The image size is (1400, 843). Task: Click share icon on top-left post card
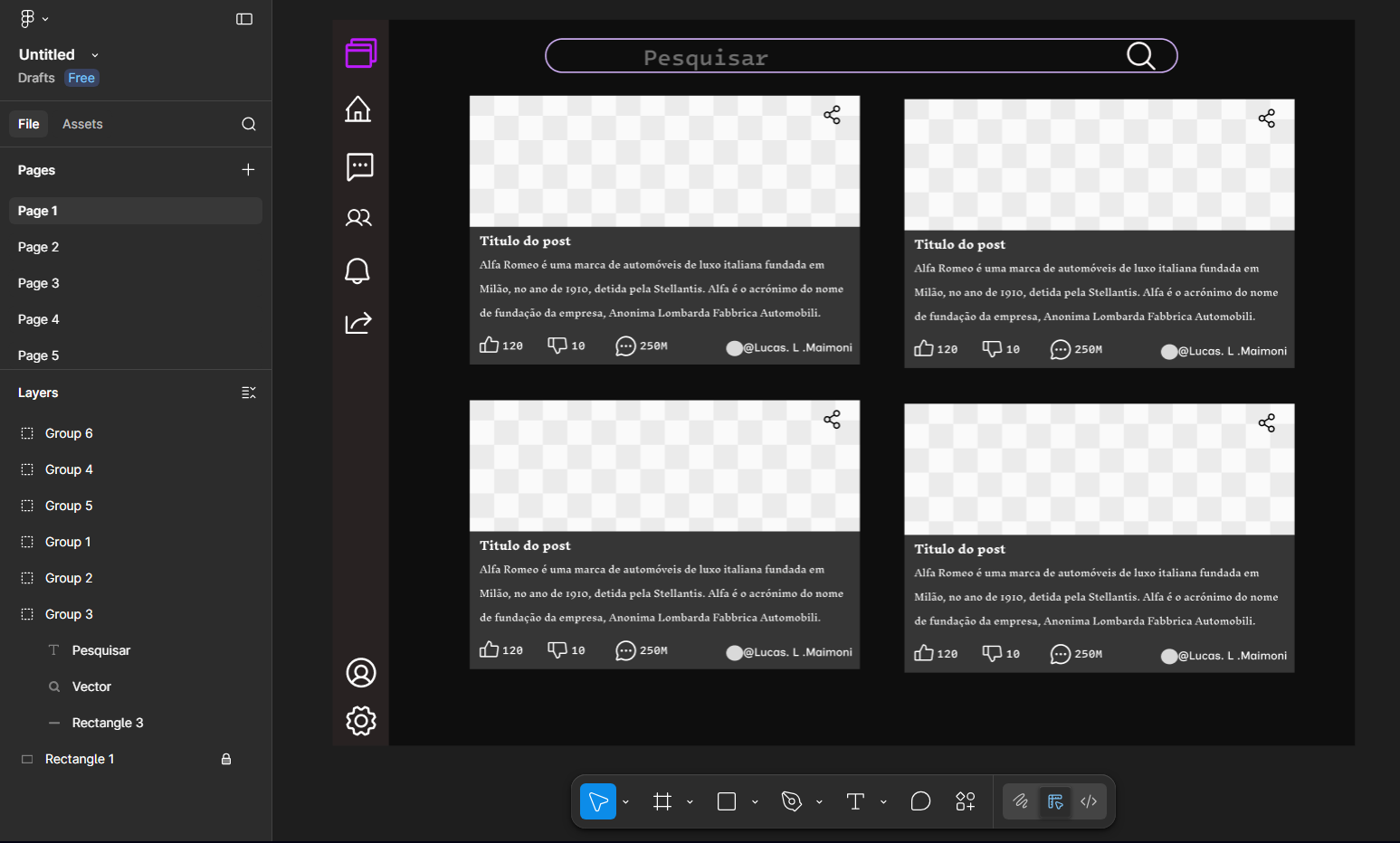[x=832, y=115]
